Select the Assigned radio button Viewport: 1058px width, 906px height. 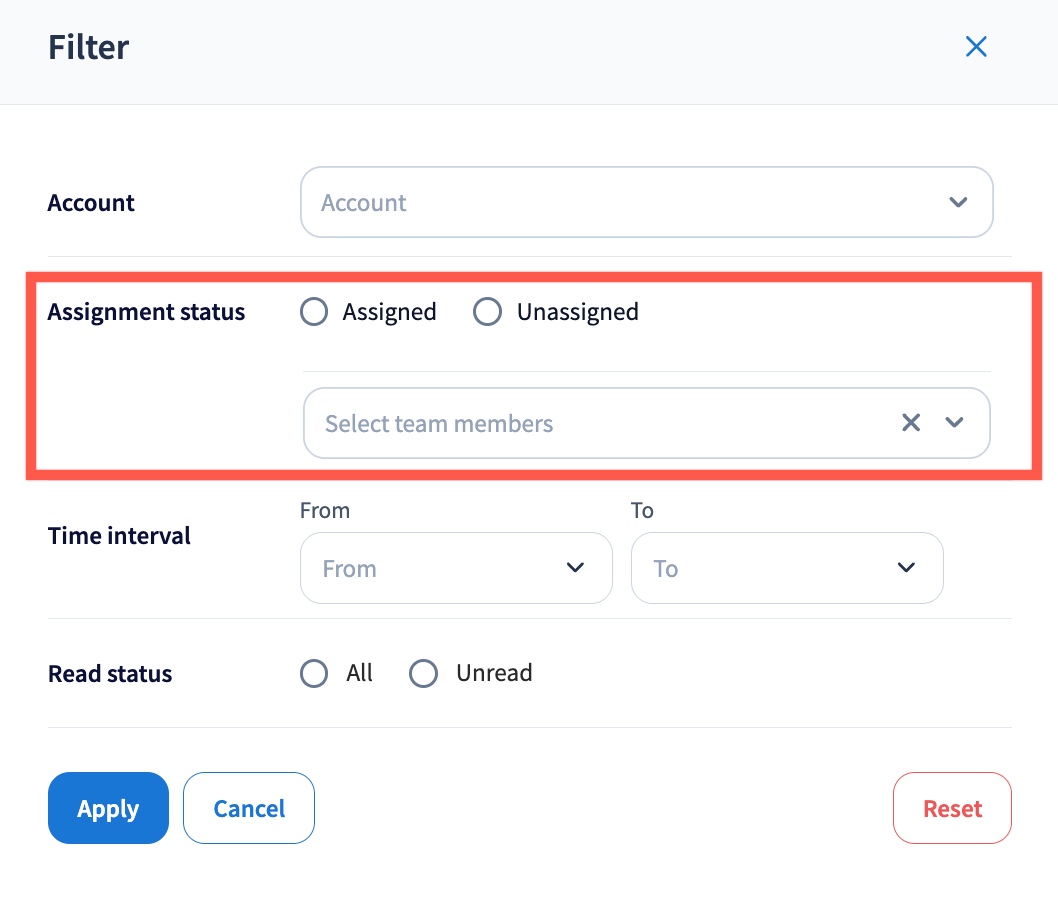point(314,312)
